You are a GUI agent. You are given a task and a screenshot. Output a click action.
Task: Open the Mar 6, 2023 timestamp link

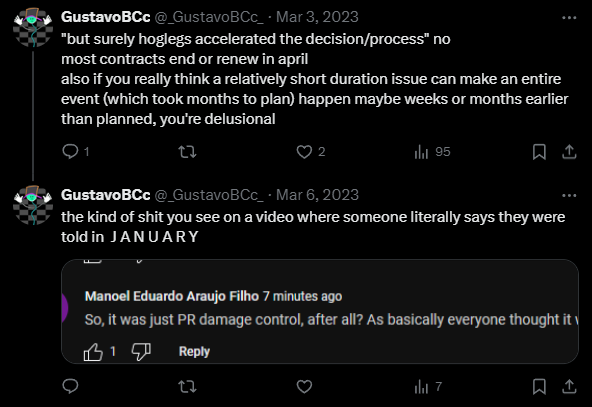click(317, 195)
